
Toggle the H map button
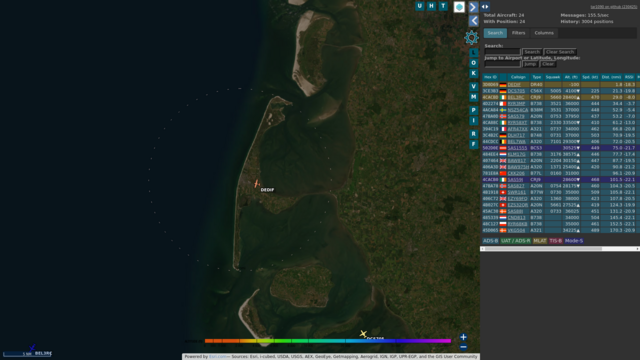coord(431,6)
